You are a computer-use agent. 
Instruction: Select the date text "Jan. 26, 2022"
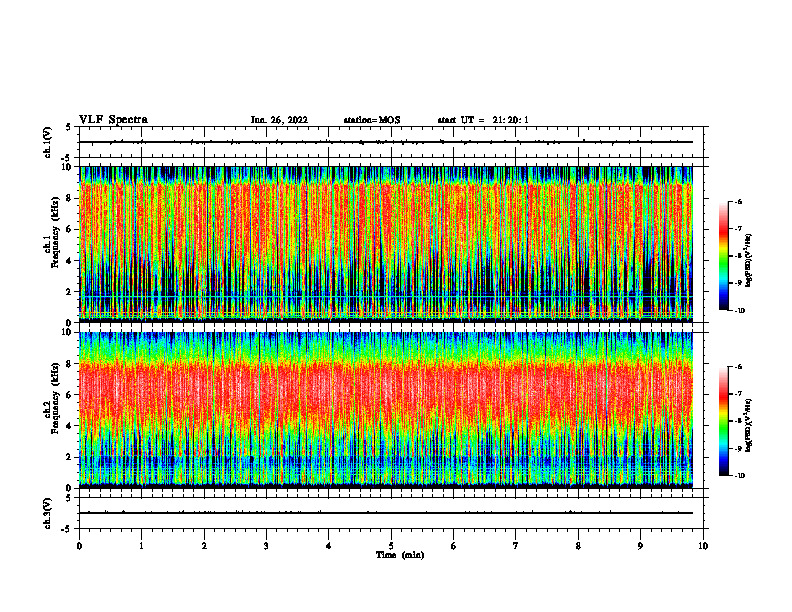(x=279, y=120)
